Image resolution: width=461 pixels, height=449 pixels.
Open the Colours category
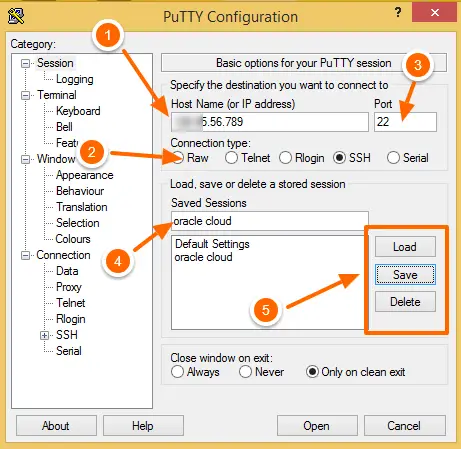[73, 239]
